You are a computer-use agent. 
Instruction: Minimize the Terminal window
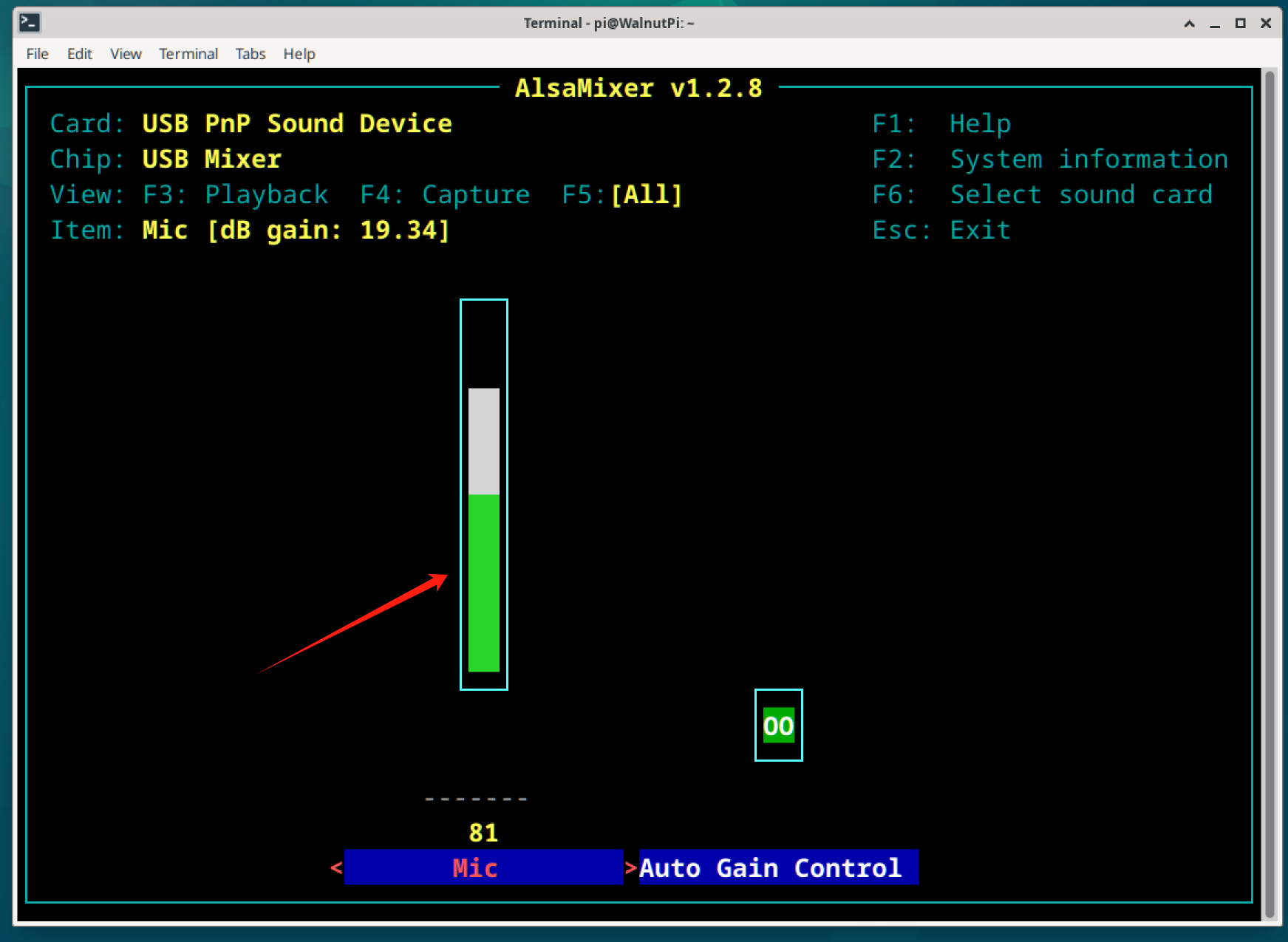coord(1215,24)
